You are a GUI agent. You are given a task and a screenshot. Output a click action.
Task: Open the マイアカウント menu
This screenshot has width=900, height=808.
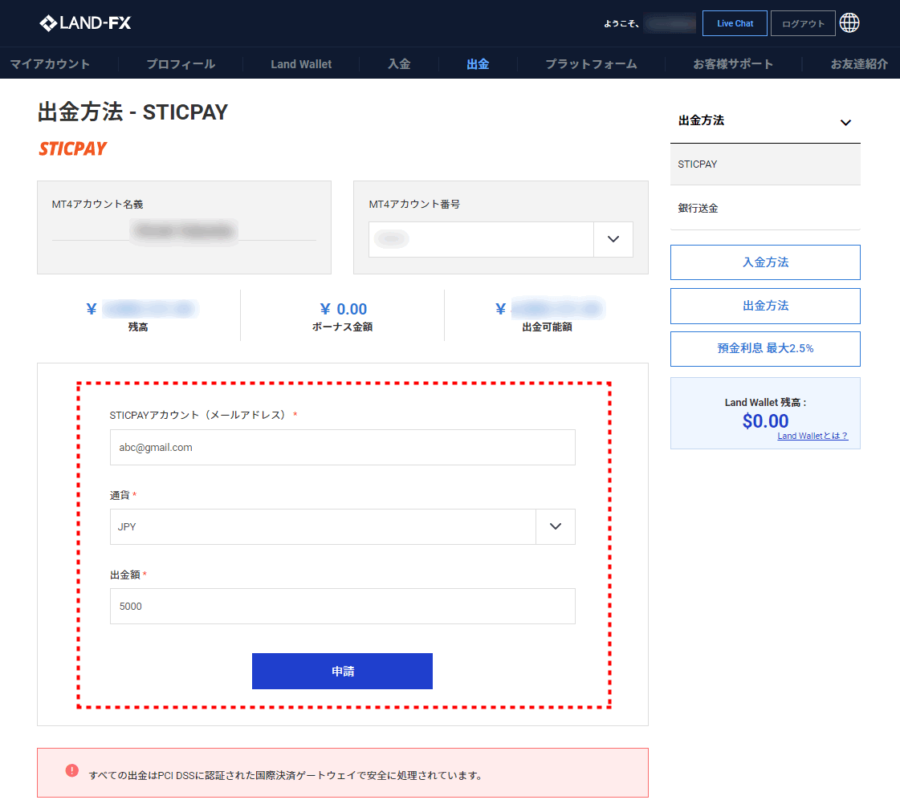[50, 64]
